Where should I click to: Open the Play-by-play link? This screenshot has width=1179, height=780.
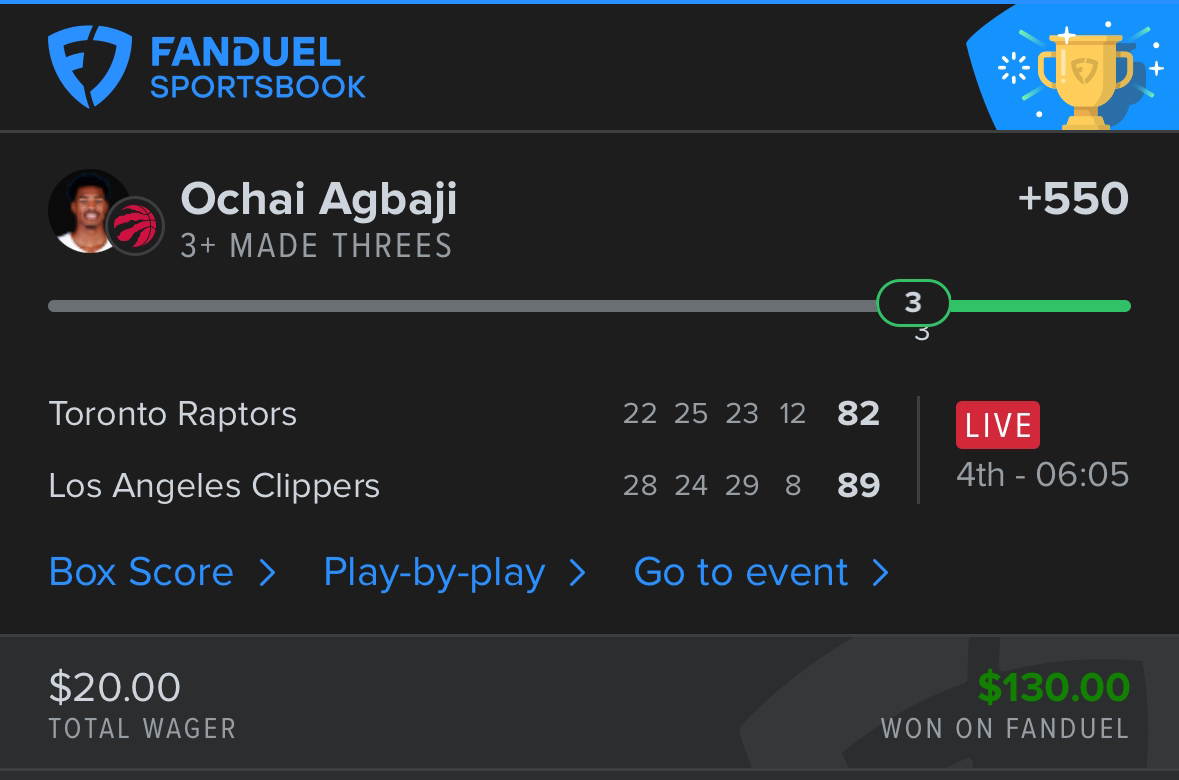[434, 572]
